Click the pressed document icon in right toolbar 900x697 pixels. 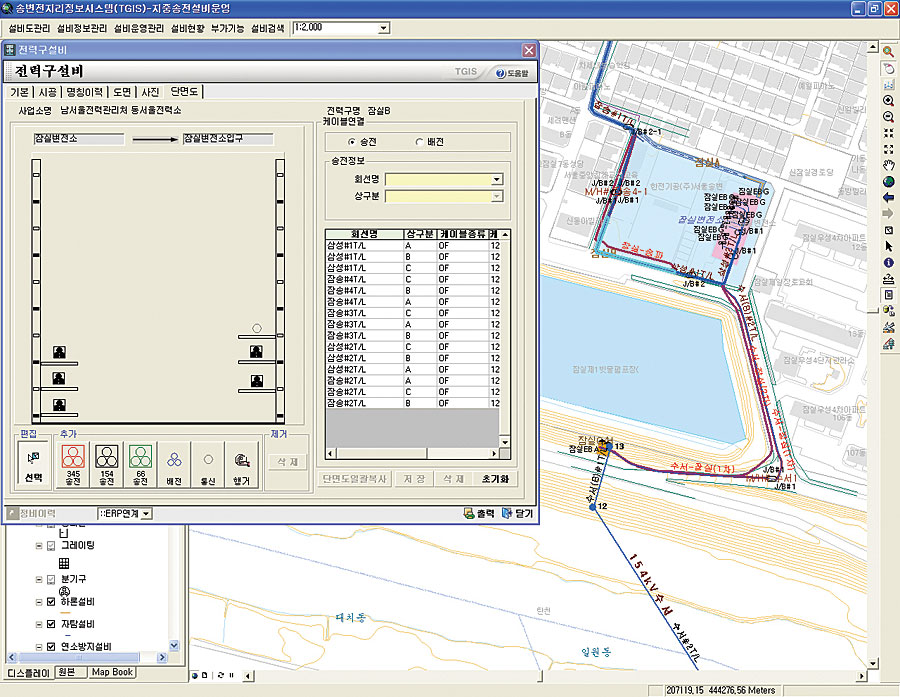click(x=889, y=295)
